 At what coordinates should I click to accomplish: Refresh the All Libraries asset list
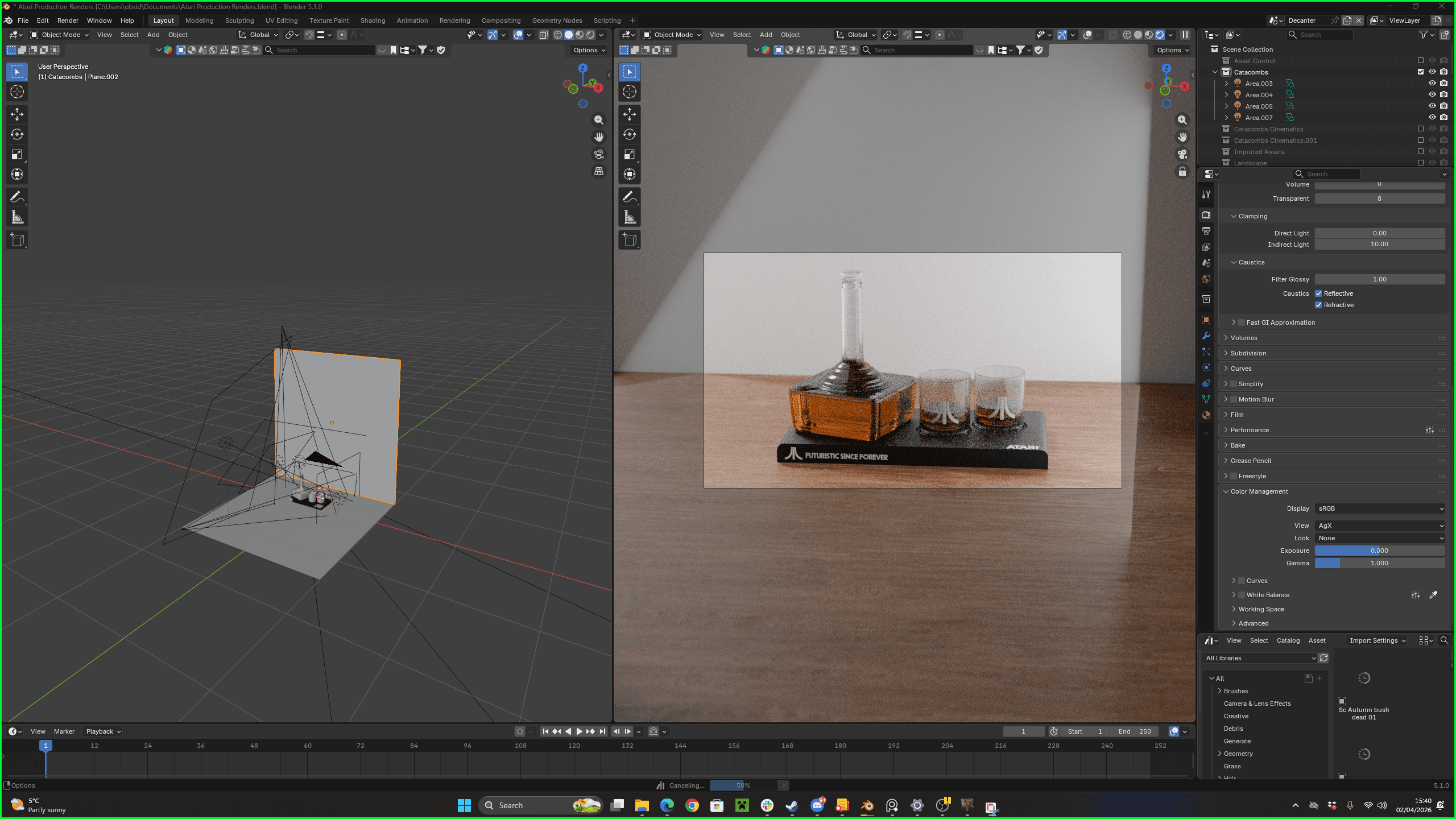(x=1324, y=658)
